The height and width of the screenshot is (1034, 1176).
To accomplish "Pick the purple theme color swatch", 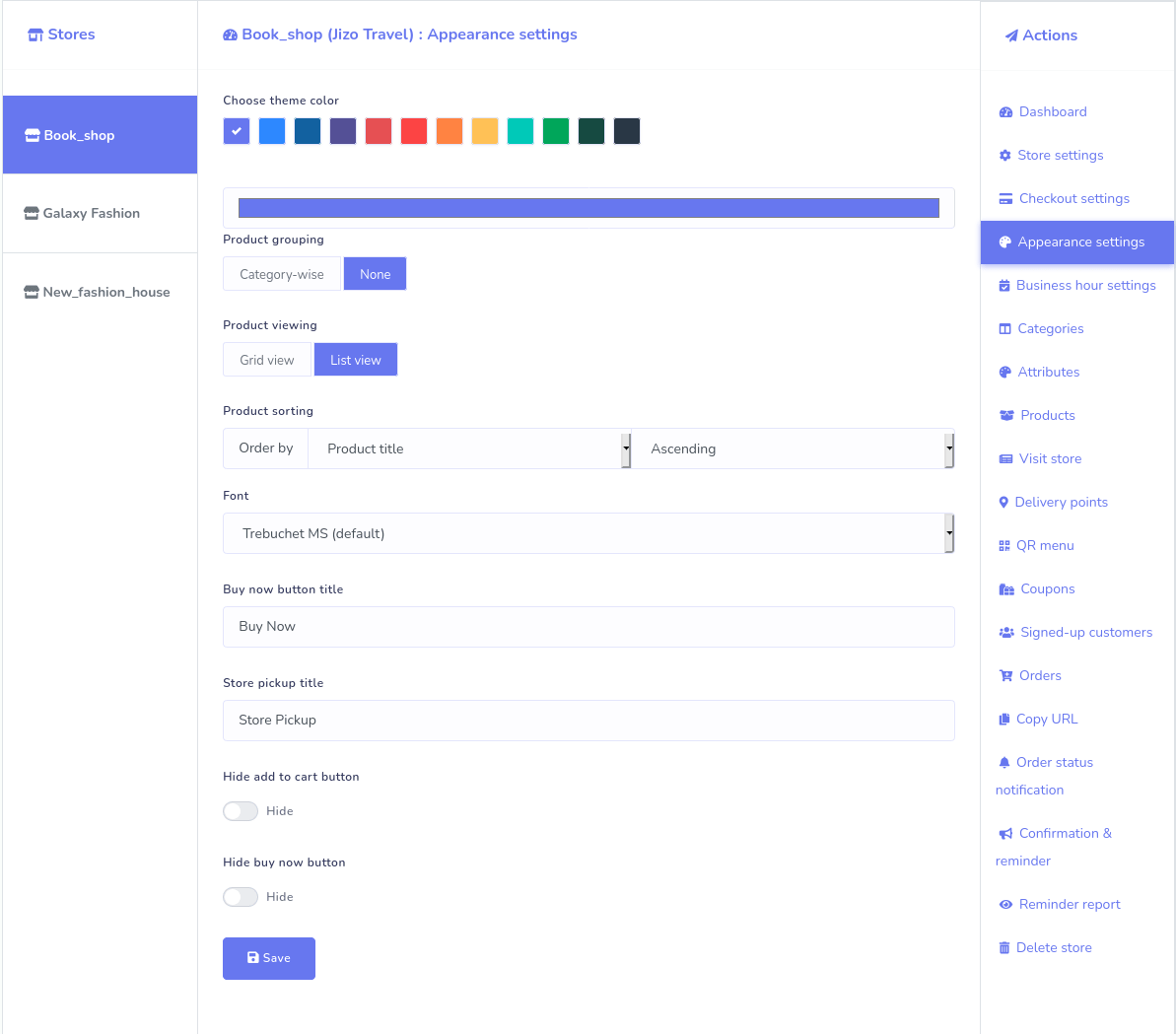I will tap(343, 131).
